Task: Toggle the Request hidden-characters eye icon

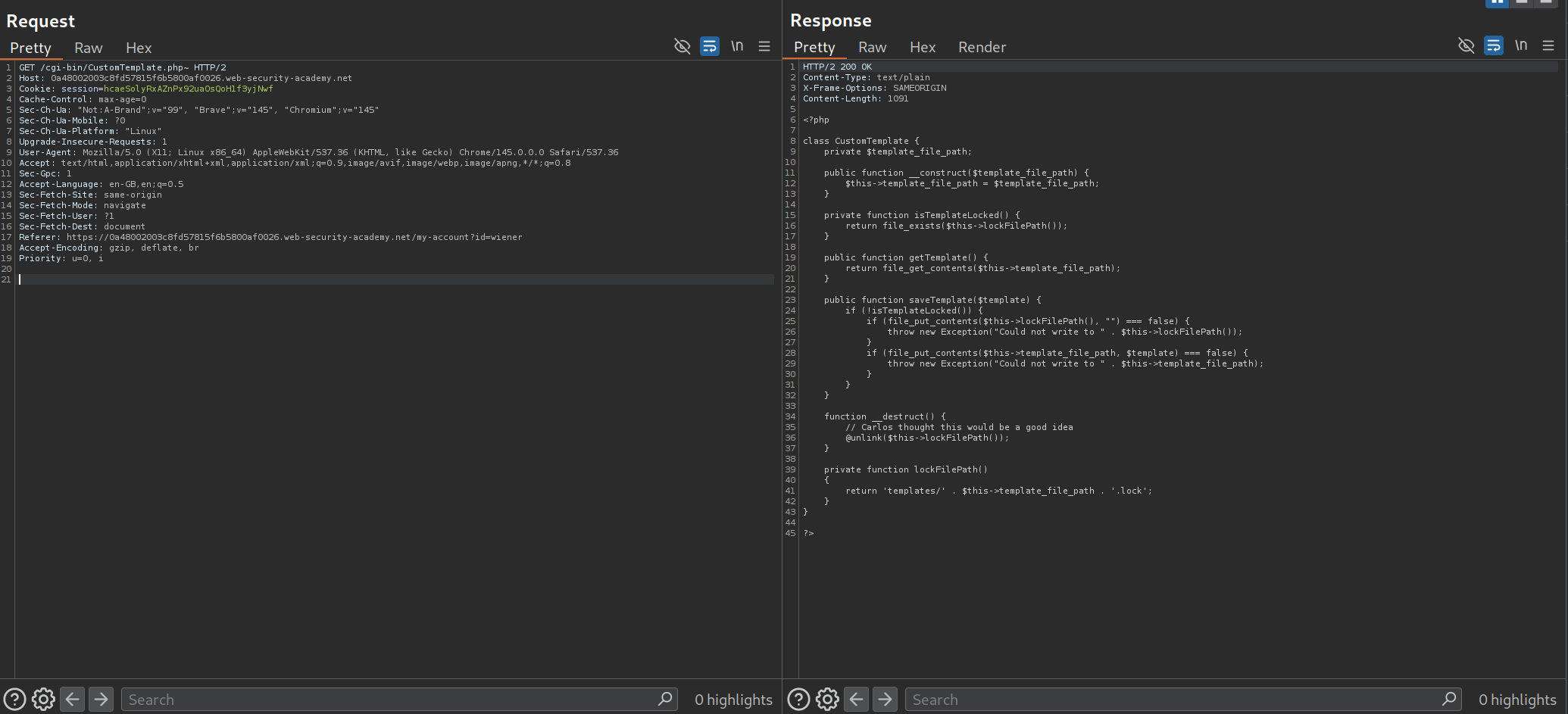Action: tap(682, 46)
